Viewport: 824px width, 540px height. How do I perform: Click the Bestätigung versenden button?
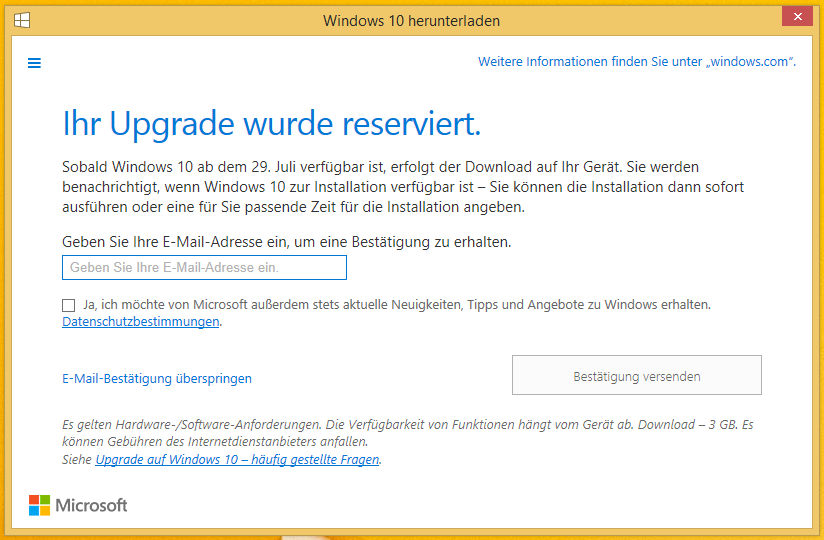pyautogui.click(x=637, y=375)
